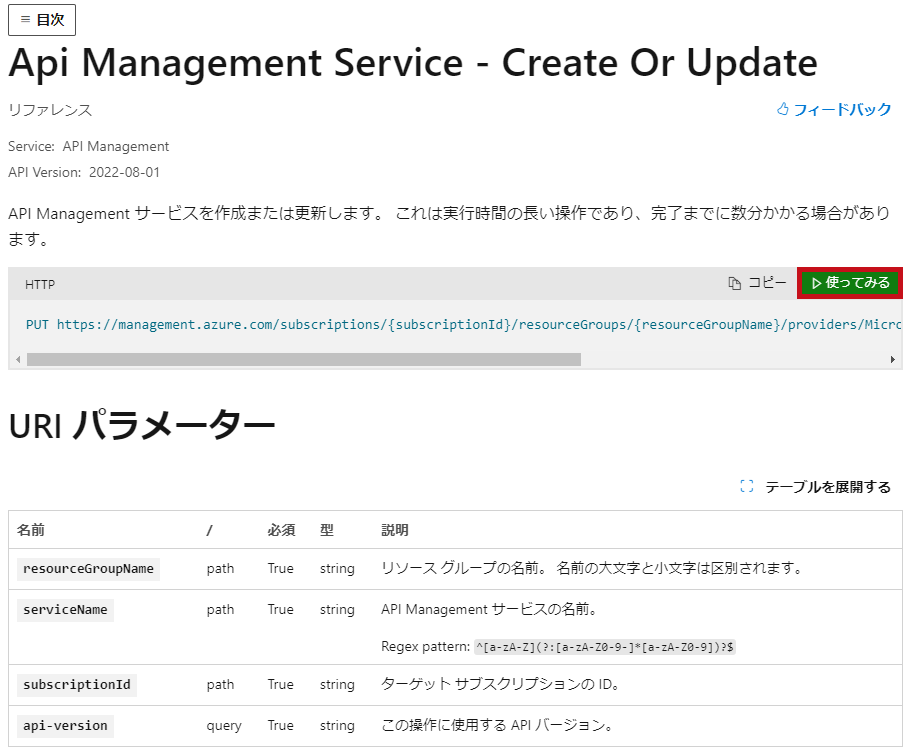Screen dimensions: 907x753
Task: Click the PUT request URL text
Action: (463, 325)
